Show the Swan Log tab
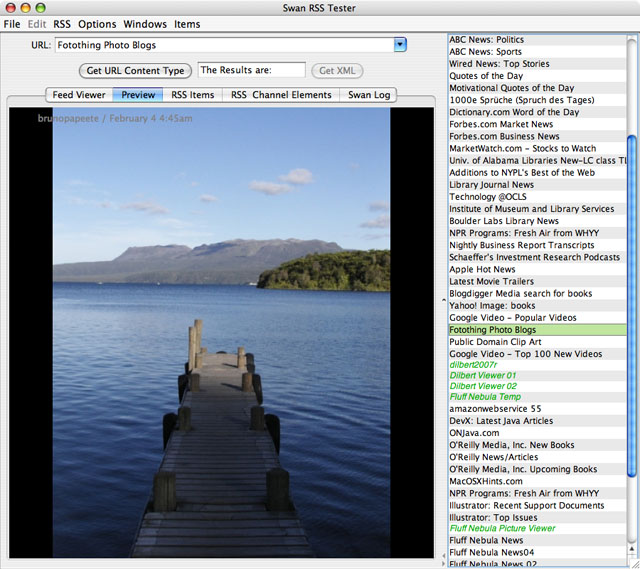 click(x=369, y=95)
